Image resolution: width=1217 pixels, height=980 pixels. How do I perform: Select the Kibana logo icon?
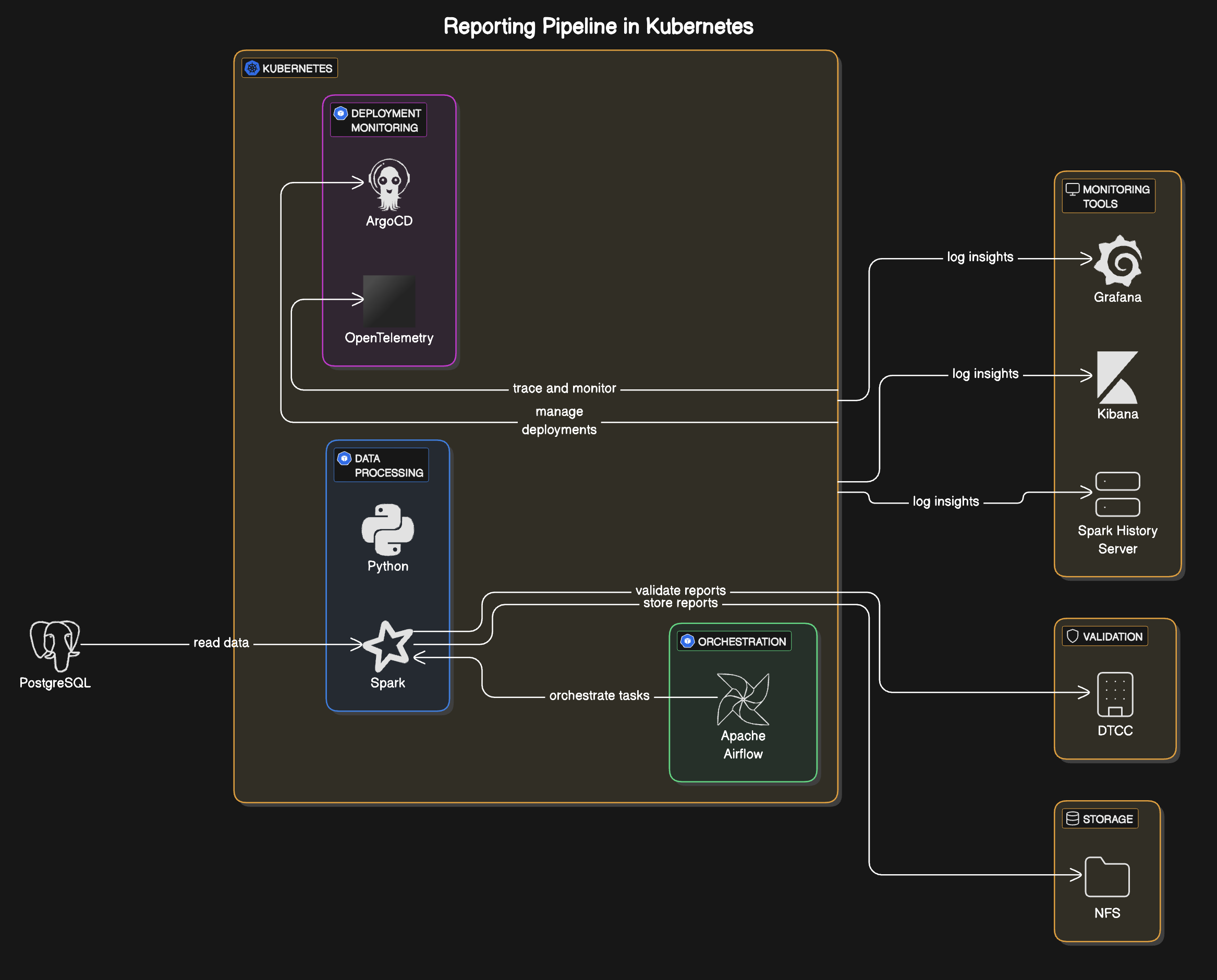point(1117,377)
